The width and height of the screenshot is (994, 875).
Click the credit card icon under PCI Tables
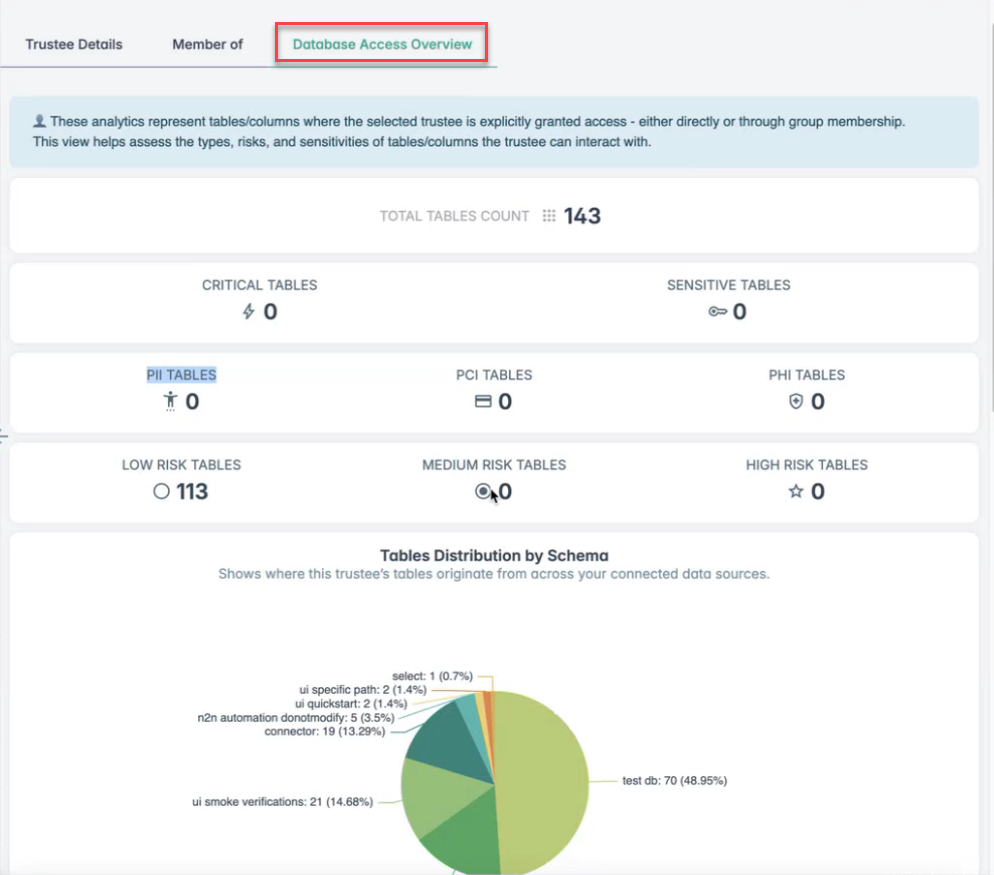(483, 402)
